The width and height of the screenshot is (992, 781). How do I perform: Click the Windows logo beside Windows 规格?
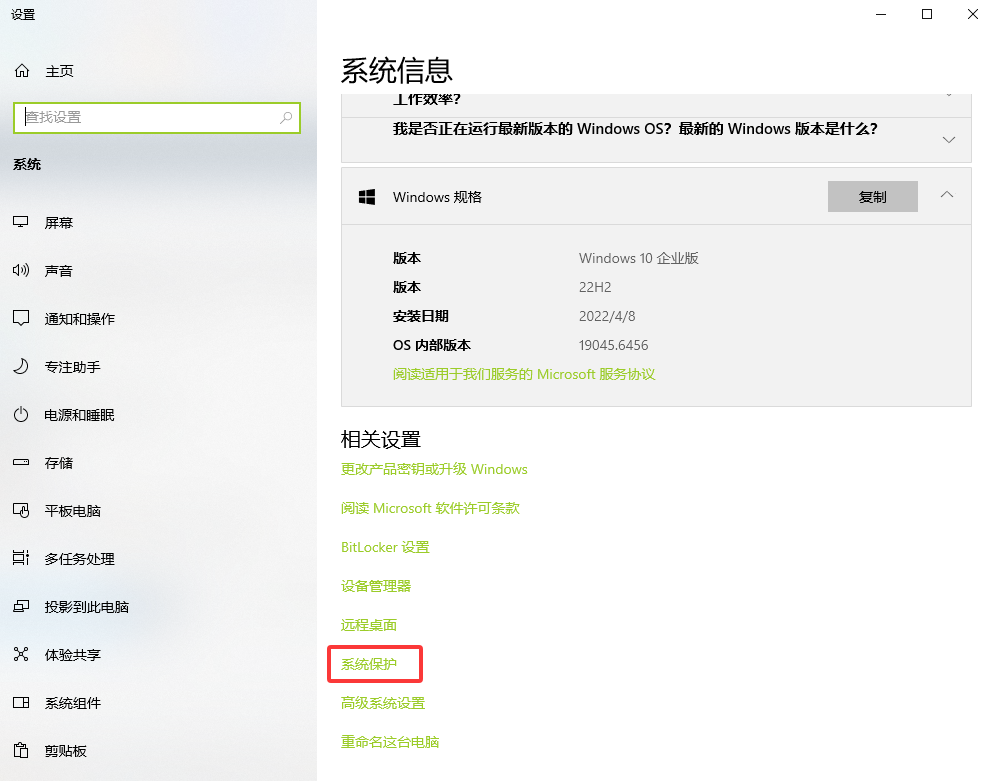[x=367, y=197]
